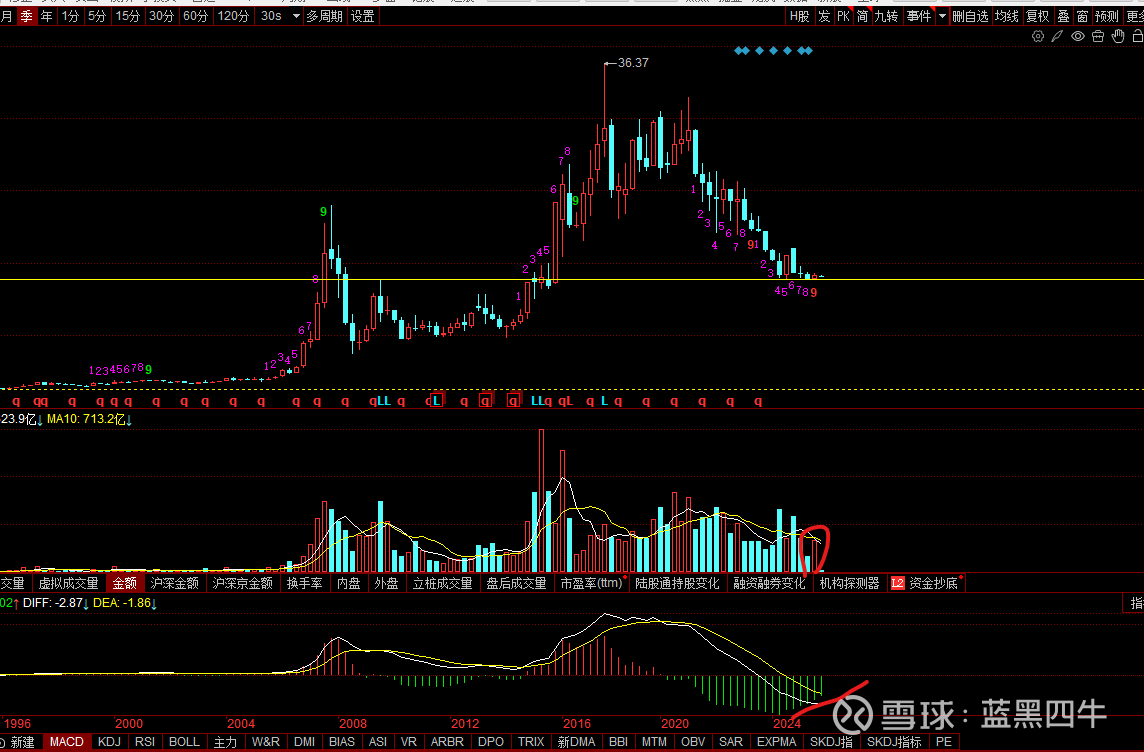
Task: Expand the dropdown arrow after 事件
Action: 942,16
